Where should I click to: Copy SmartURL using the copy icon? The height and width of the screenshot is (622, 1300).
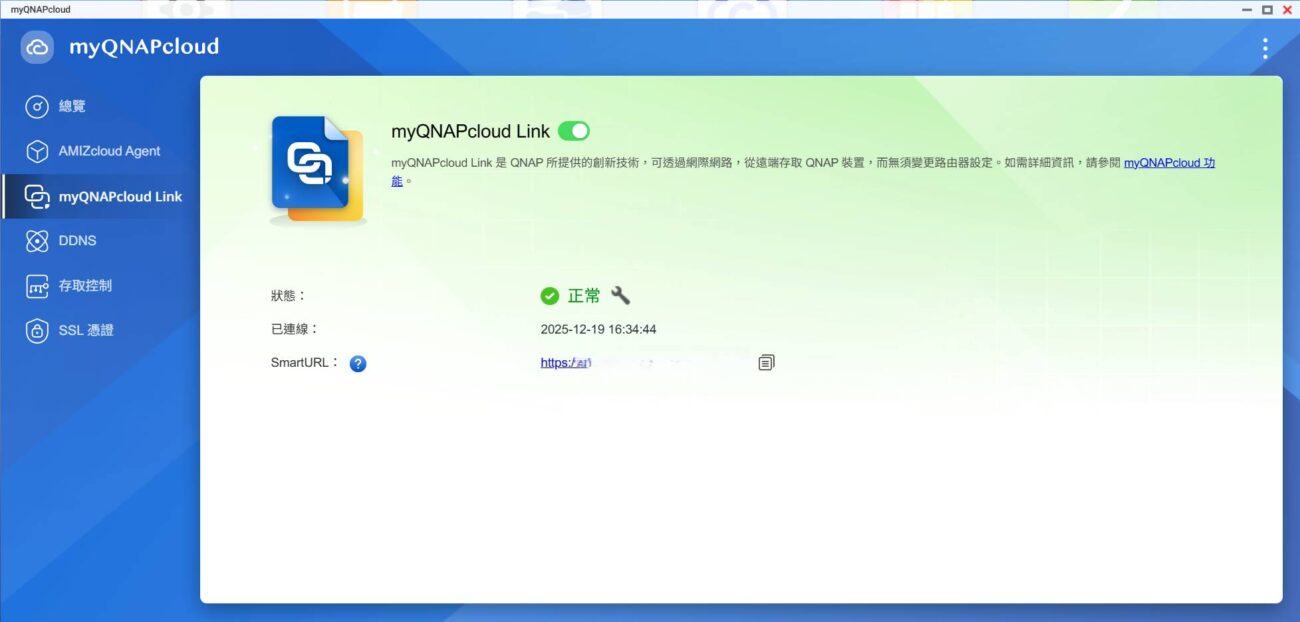(766, 362)
